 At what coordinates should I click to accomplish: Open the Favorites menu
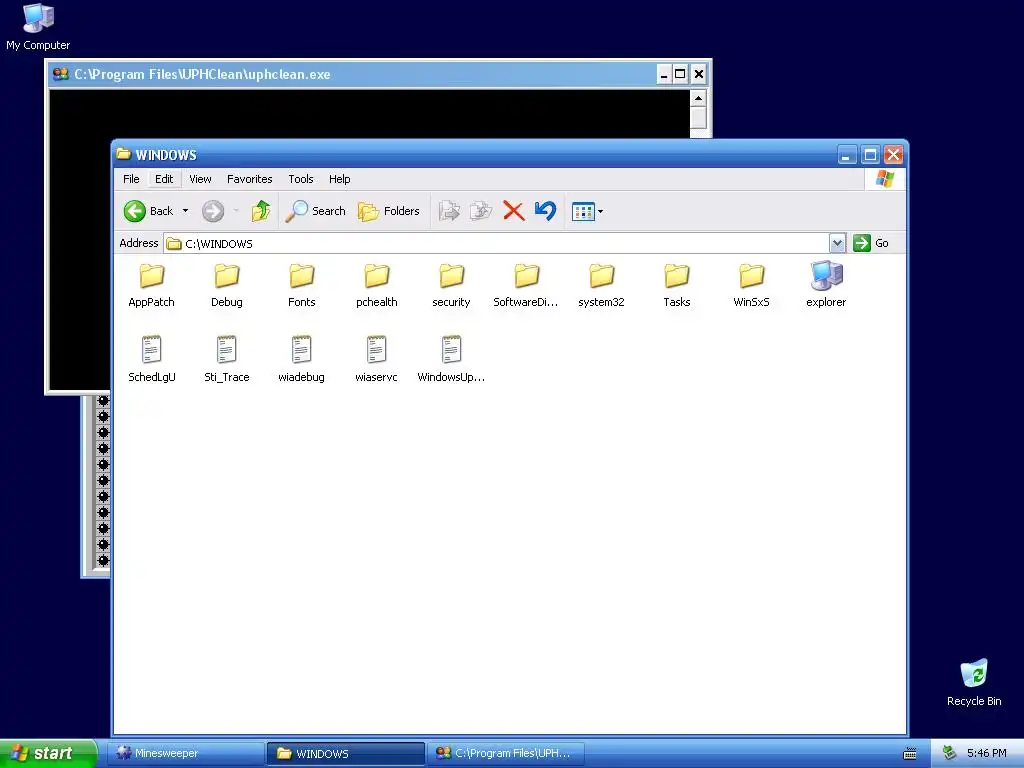(x=249, y=179)
